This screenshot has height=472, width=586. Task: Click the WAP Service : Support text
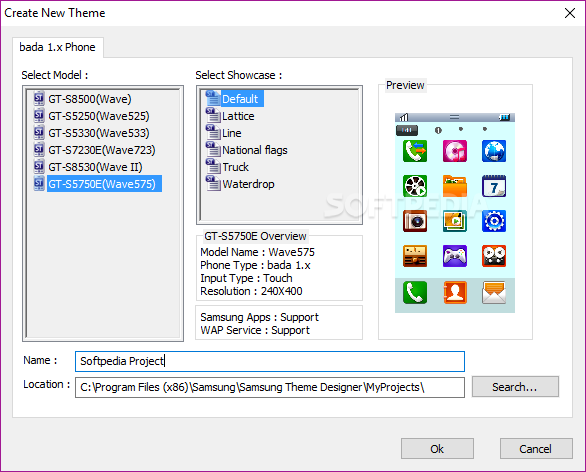(x=255, y=330)
